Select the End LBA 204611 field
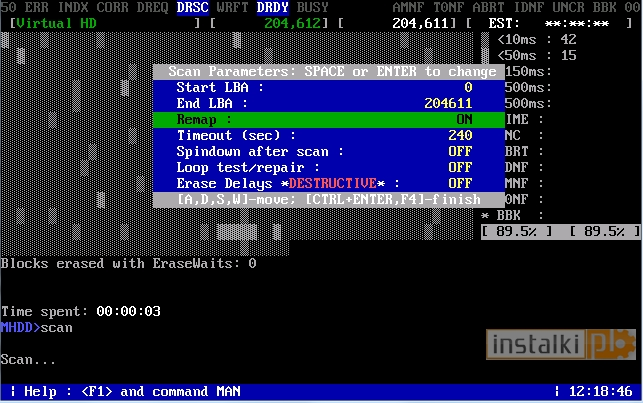643x403 pixels. tap(447, 103)
